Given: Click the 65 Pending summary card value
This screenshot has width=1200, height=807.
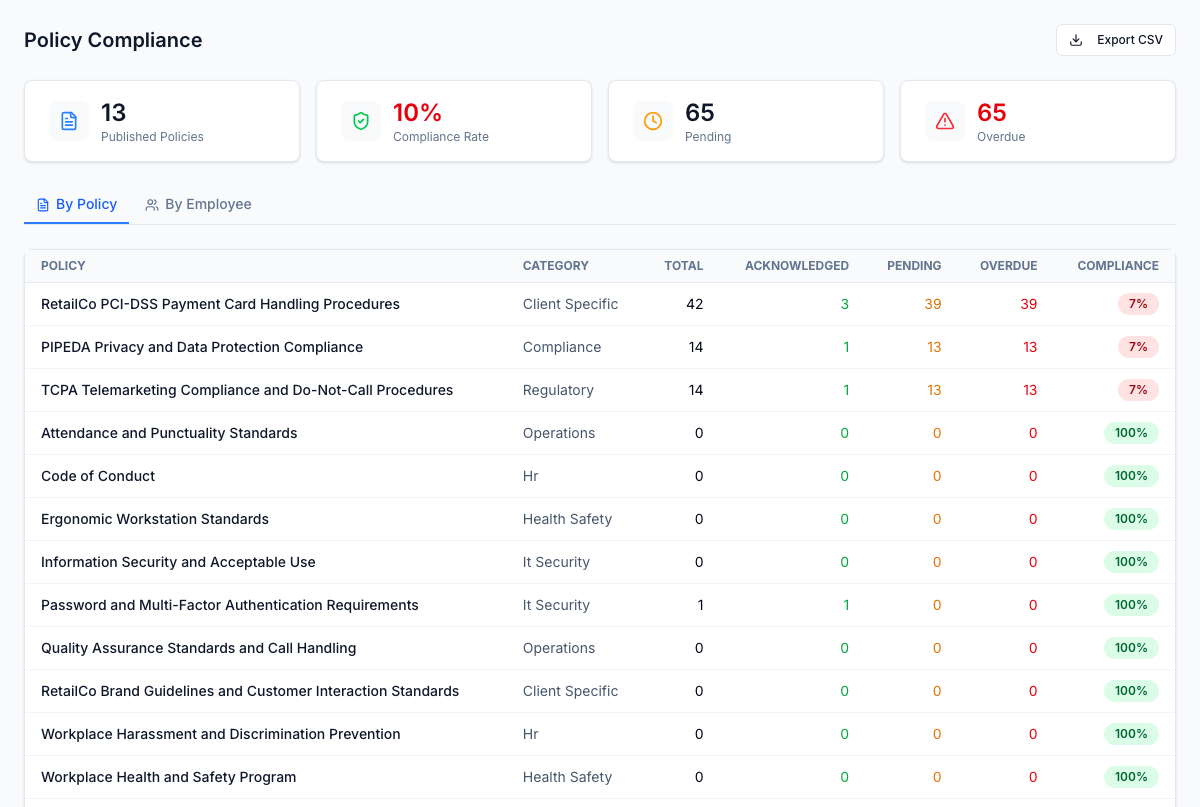Looking at the screenshot, I should point(700,113).
